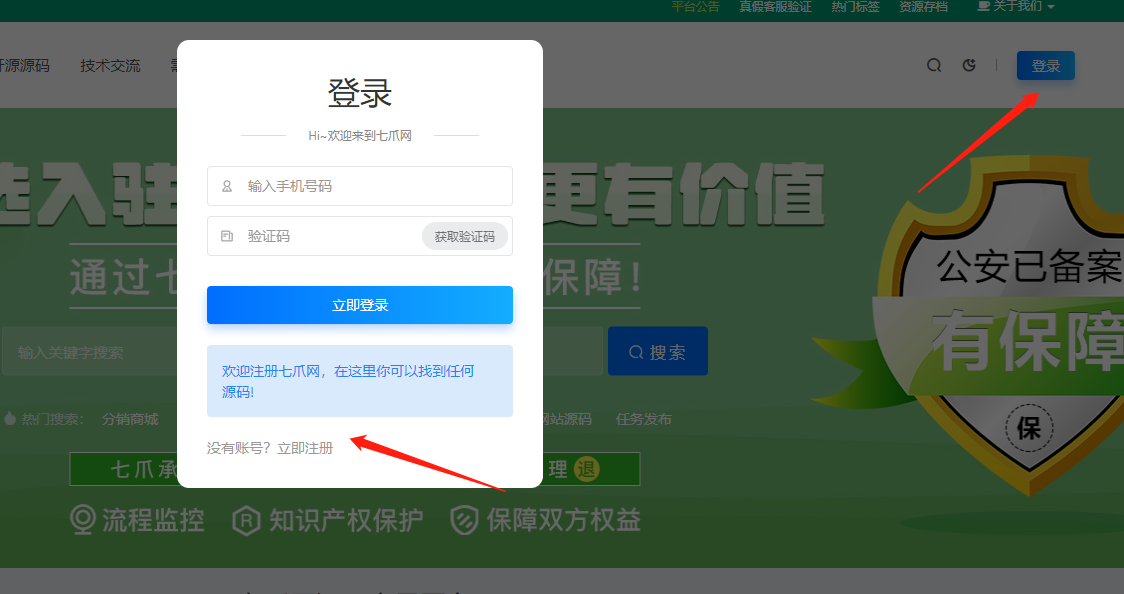Click the 退 badge on the banner
Viewport: 1124px width, 594px height.
(586, 469)
